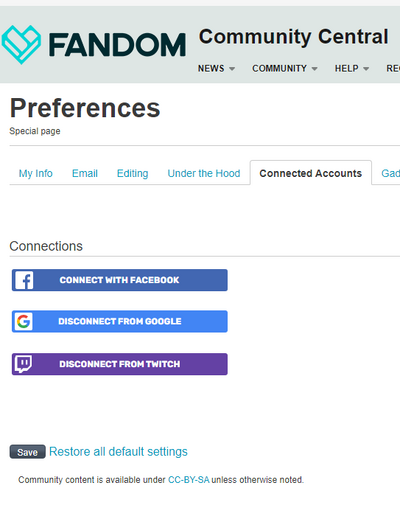
Task: Click the Facebook f icon
Action: click(x=24, y=280)
